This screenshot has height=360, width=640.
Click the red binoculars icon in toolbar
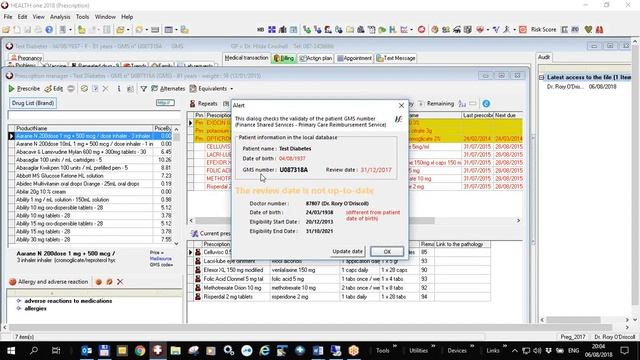(x=599, y=30)
